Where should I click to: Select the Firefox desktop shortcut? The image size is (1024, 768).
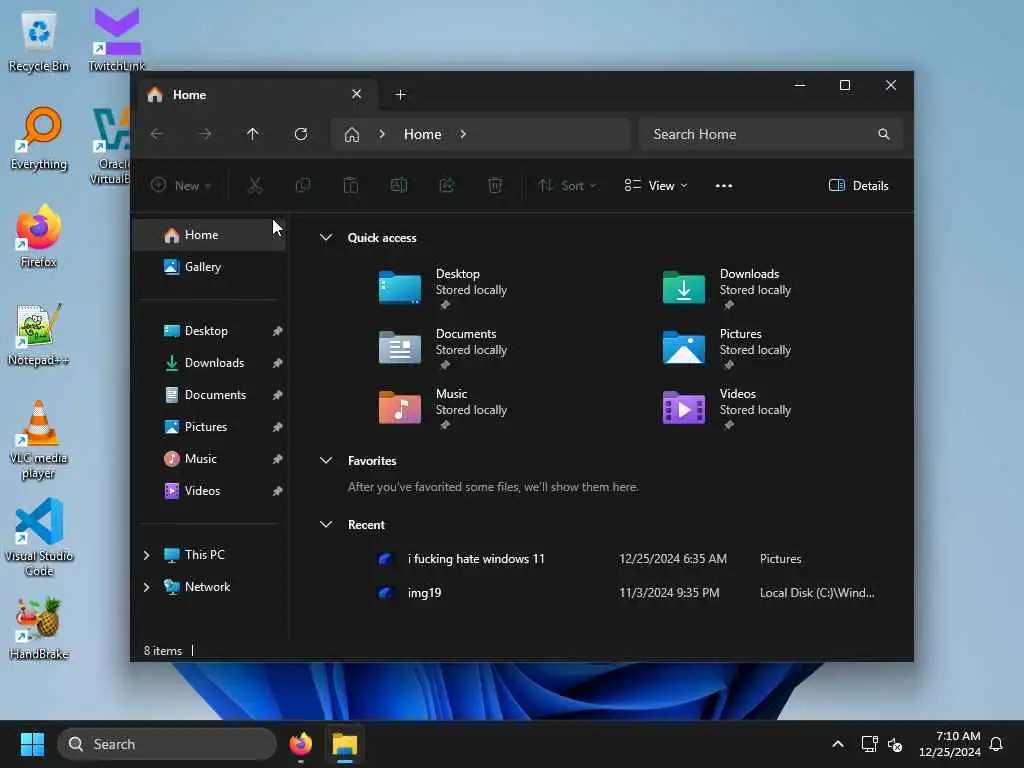coord(39,238)
